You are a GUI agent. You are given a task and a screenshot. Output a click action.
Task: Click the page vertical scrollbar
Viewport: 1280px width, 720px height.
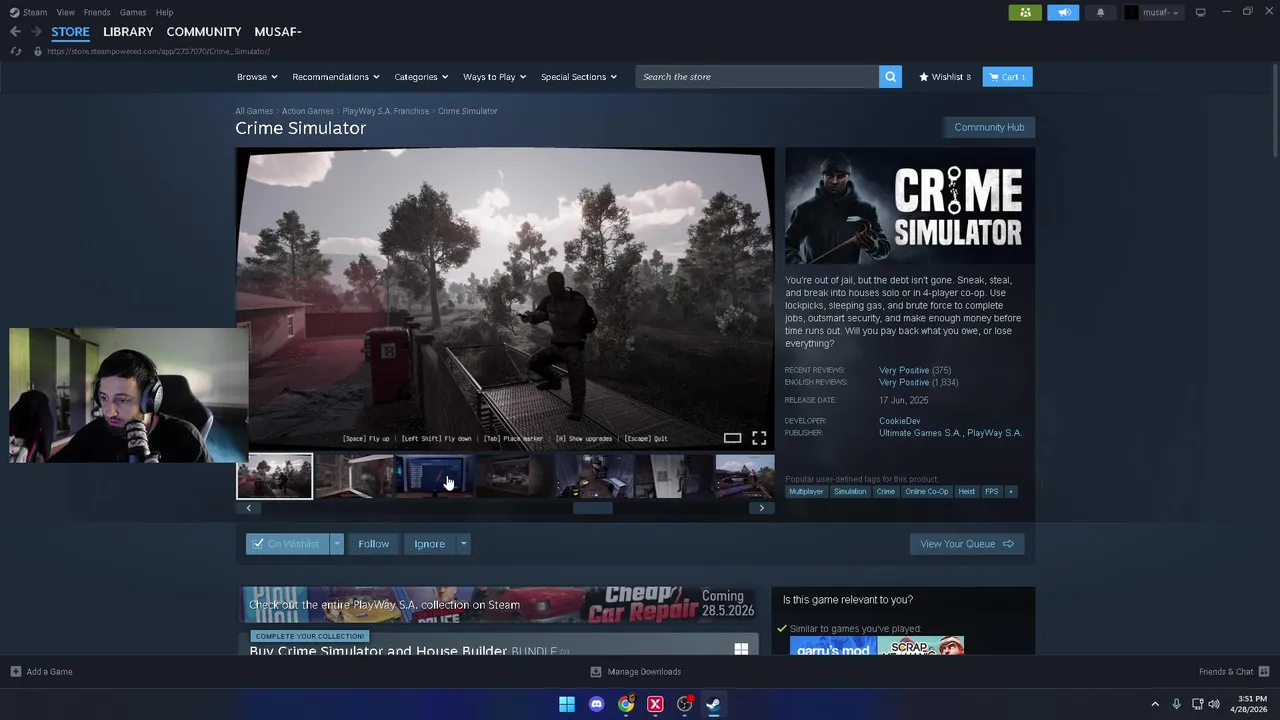tap(1274, 110)
